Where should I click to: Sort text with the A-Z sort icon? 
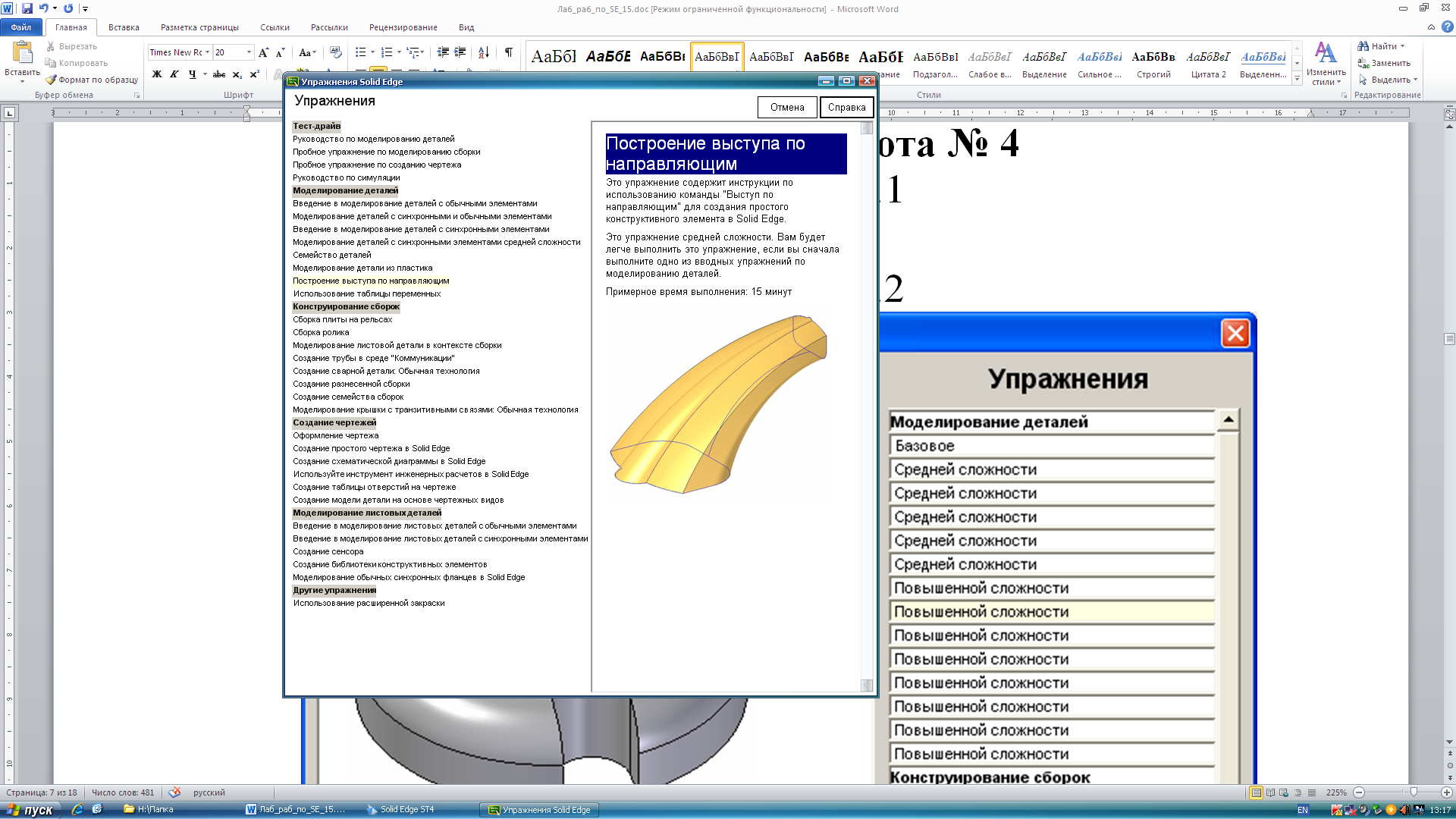(x=484, y=52)
